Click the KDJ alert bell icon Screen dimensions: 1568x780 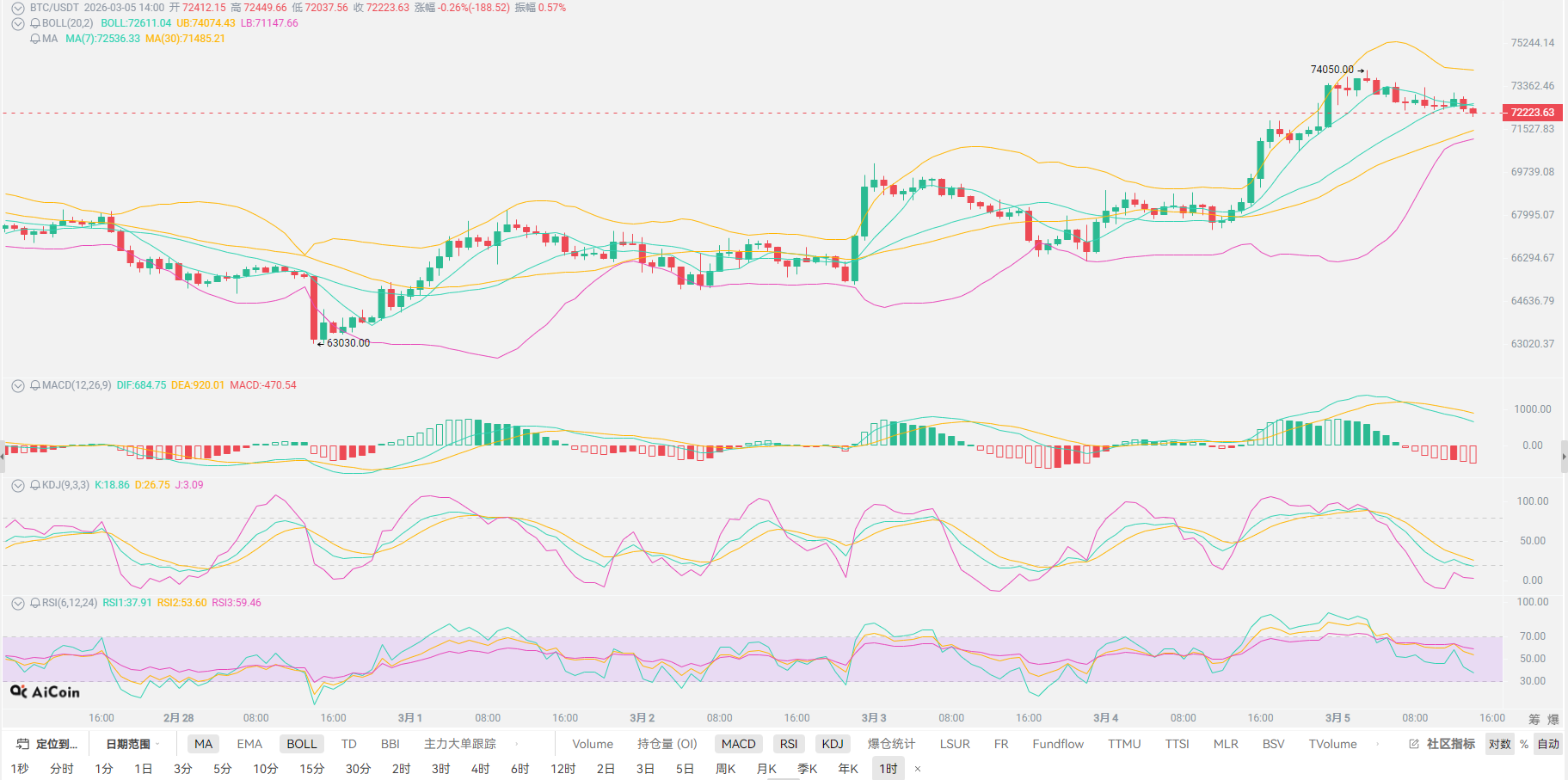pyautogui.click(x=35, y=485)
